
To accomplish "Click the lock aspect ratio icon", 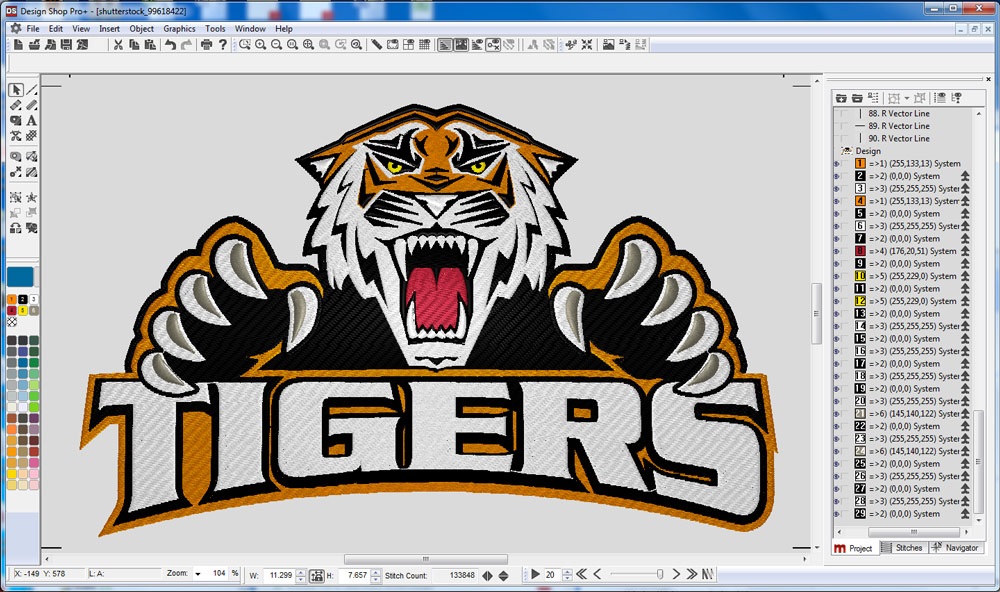I will pos(317,575).
